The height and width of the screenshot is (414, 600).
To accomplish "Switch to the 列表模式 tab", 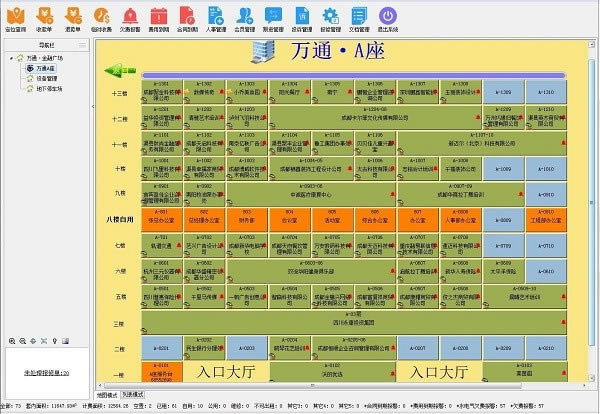I will (132, 394).
